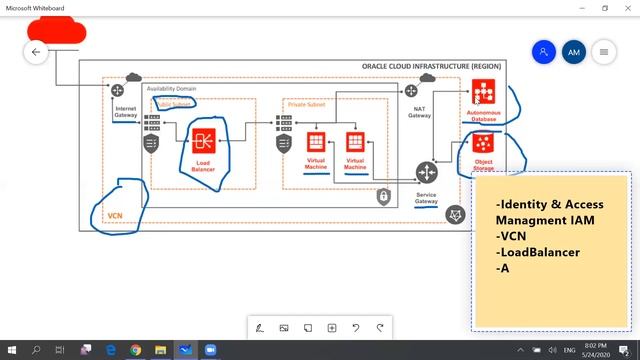Click the Autonomous Database icon
This screenshot has width=640, height=360.
pyautogui.click(x=484, y=91)
